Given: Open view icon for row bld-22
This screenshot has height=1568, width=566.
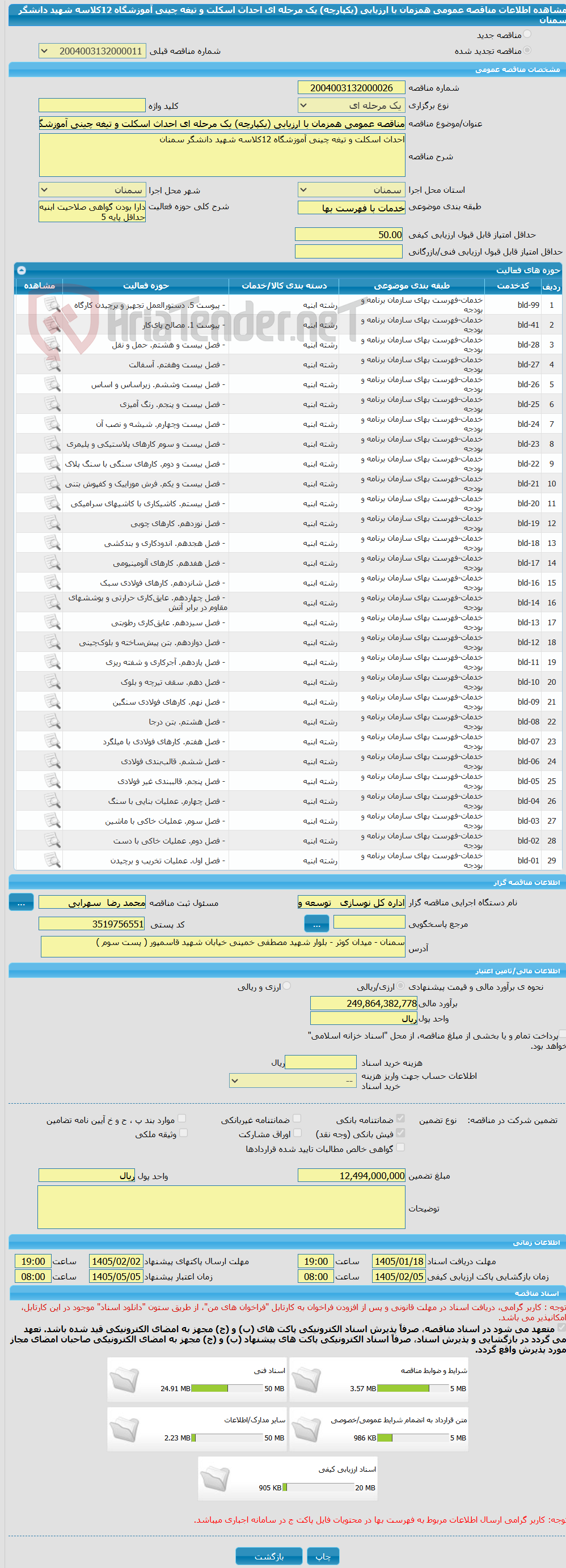Looking at the screenshot, I should [x=52, y=464].
